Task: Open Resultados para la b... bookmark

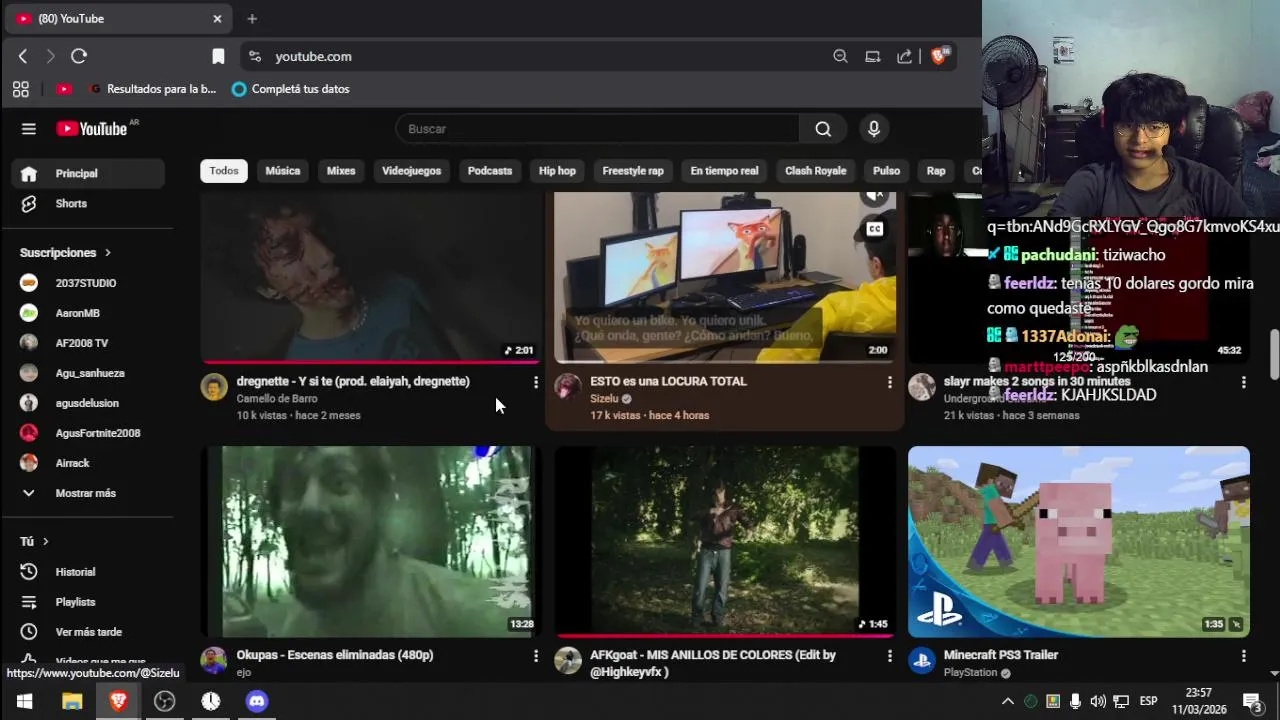Action: tap(153, 89)
